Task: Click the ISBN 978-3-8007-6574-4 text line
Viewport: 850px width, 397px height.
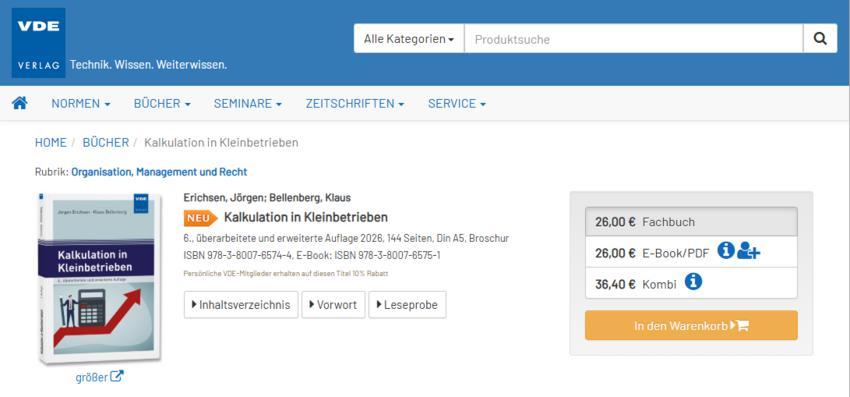Action: (312, 255)
